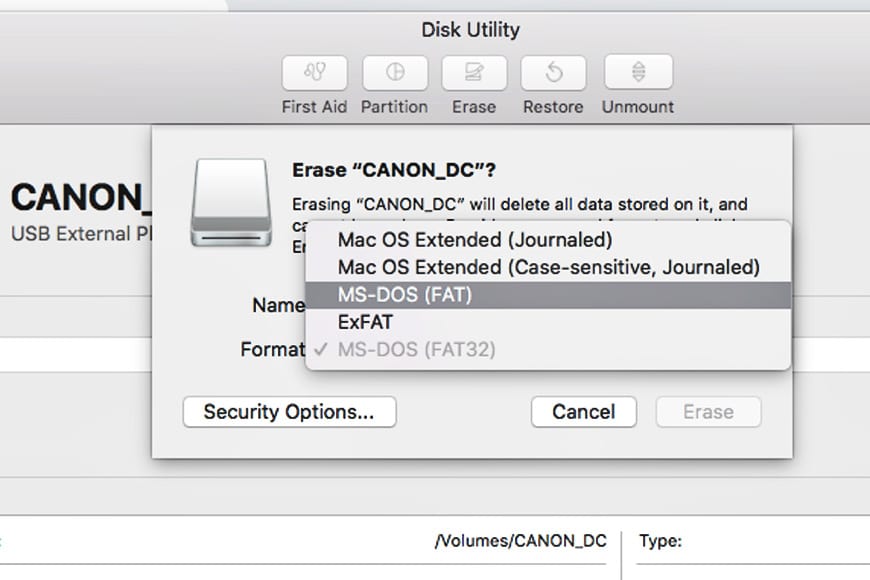870x580 pixels.
Task: Click the Restore arrow icon
Action: [553, 73]
